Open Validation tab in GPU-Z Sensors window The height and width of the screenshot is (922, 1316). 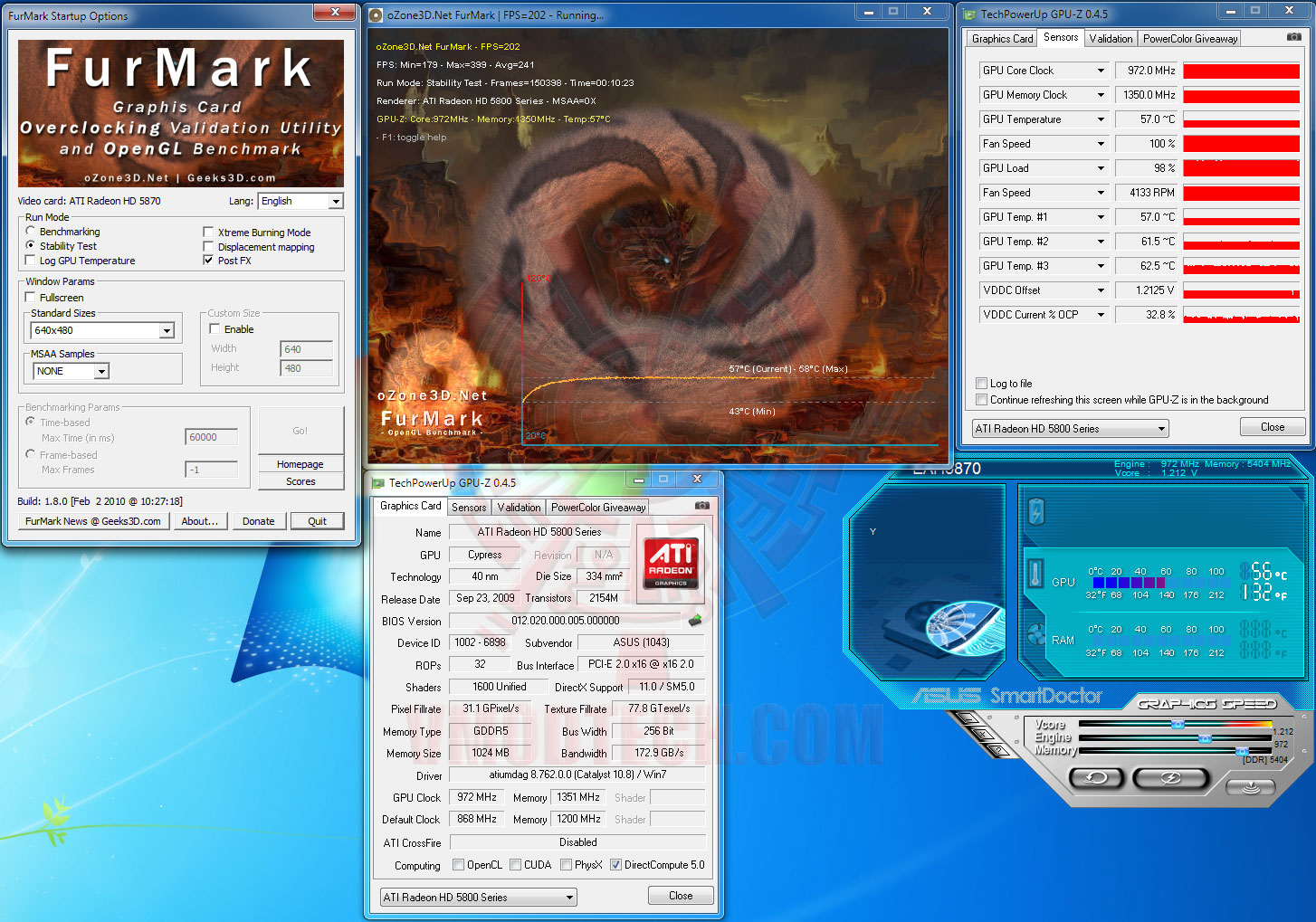1111,39
